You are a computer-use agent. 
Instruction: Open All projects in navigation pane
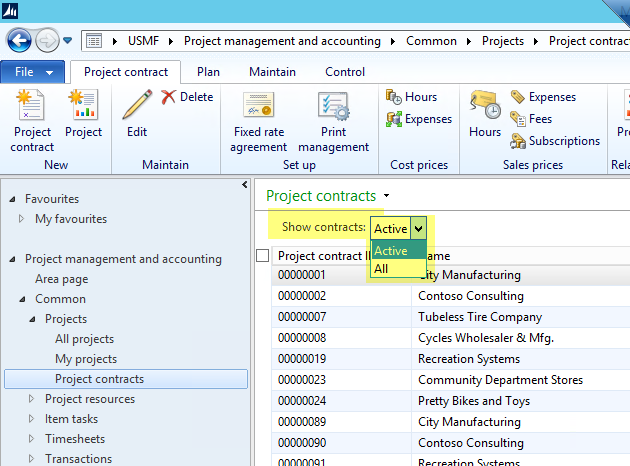84,339
